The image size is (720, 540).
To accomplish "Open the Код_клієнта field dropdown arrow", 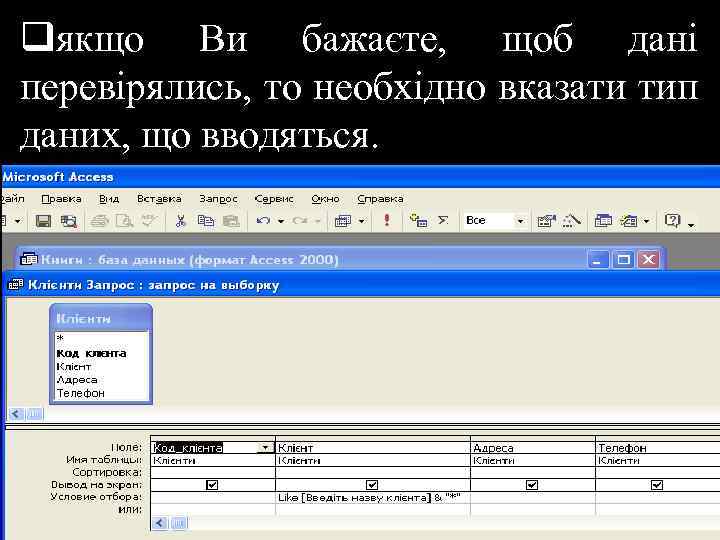I will click(266, 448).
